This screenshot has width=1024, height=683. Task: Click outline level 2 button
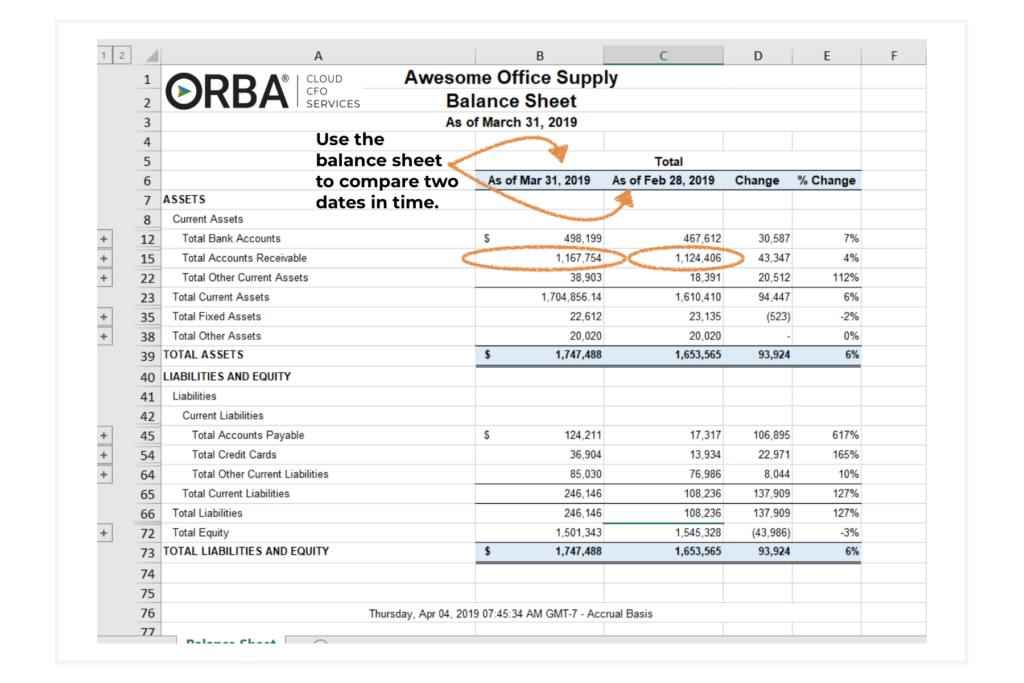122,56
